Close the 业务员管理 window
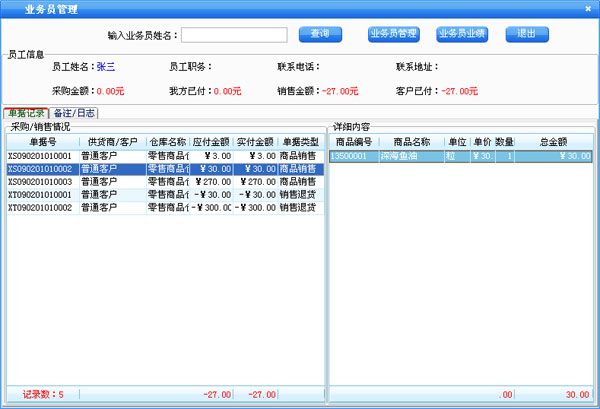The width and height of the screenshot is (600, 409). pos(589,8)
